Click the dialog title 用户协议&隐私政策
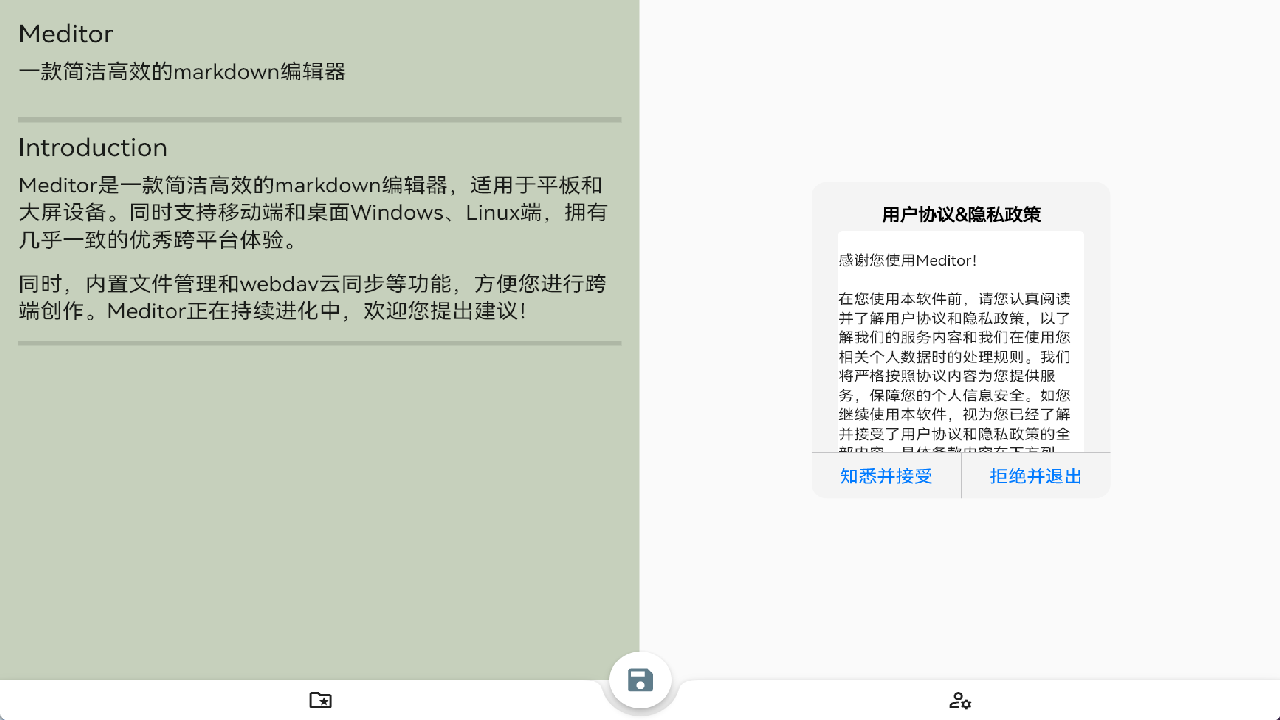The image size is (1280, 720). (x=960, y=214)
